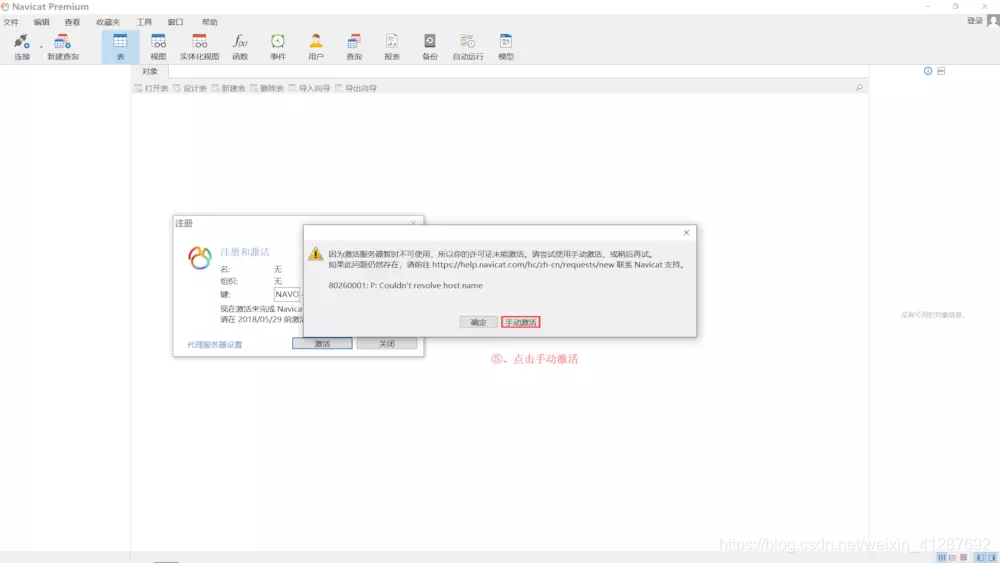1000x563 pixels.
Task: Show the 函数 function objects
Action: pyautogui.click(x=240, y=47)
